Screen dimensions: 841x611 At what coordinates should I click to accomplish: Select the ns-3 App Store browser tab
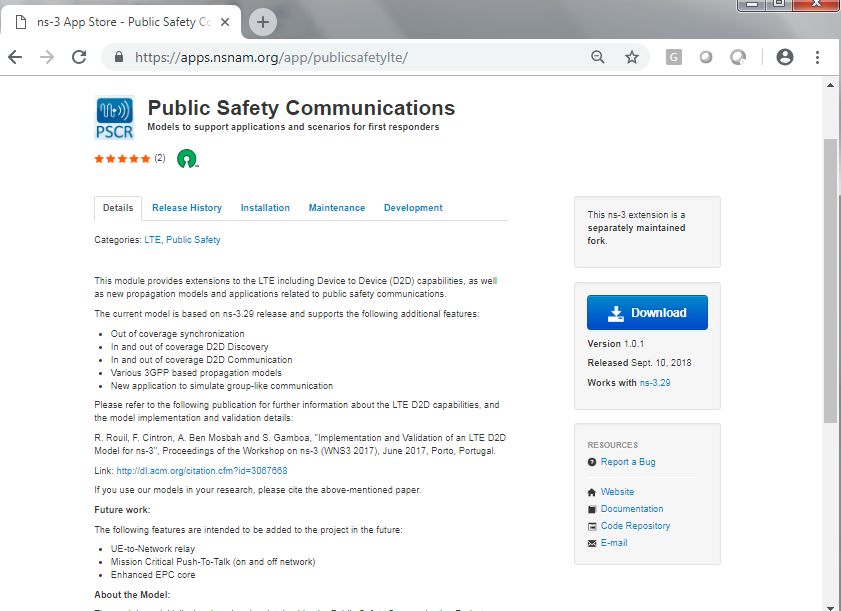121,22
